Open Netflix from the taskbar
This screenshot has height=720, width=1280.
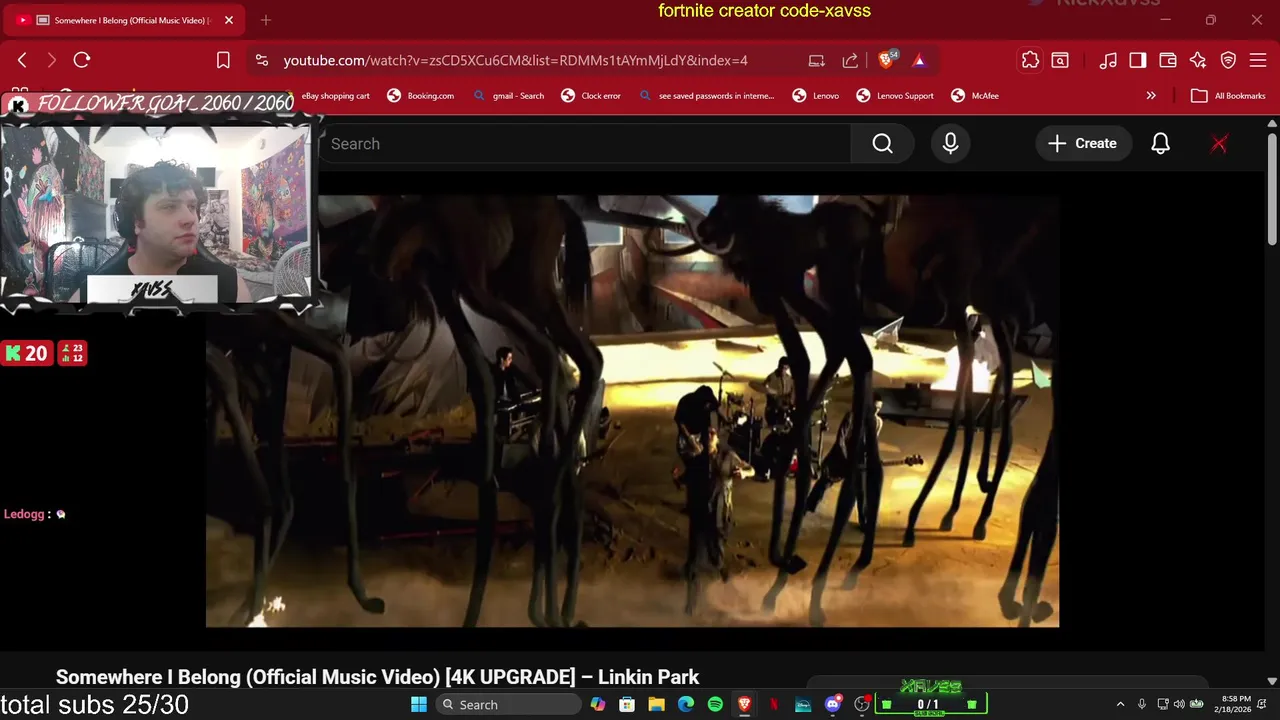[774, 705]
